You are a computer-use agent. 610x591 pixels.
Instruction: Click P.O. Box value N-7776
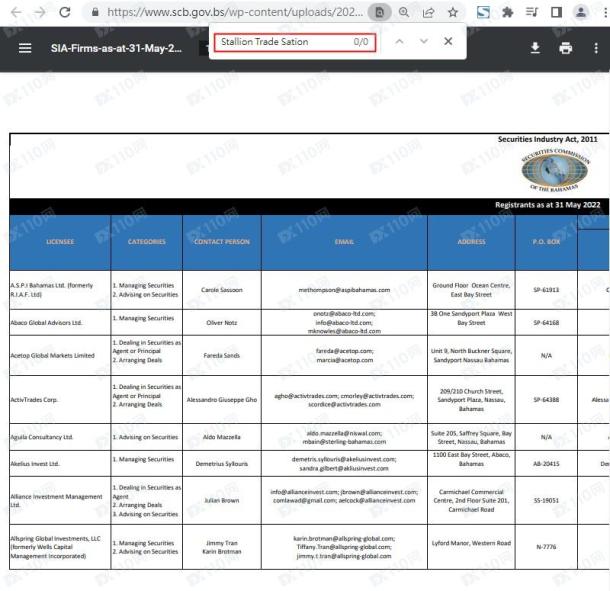pyautogui.click(x=546, y=547)
